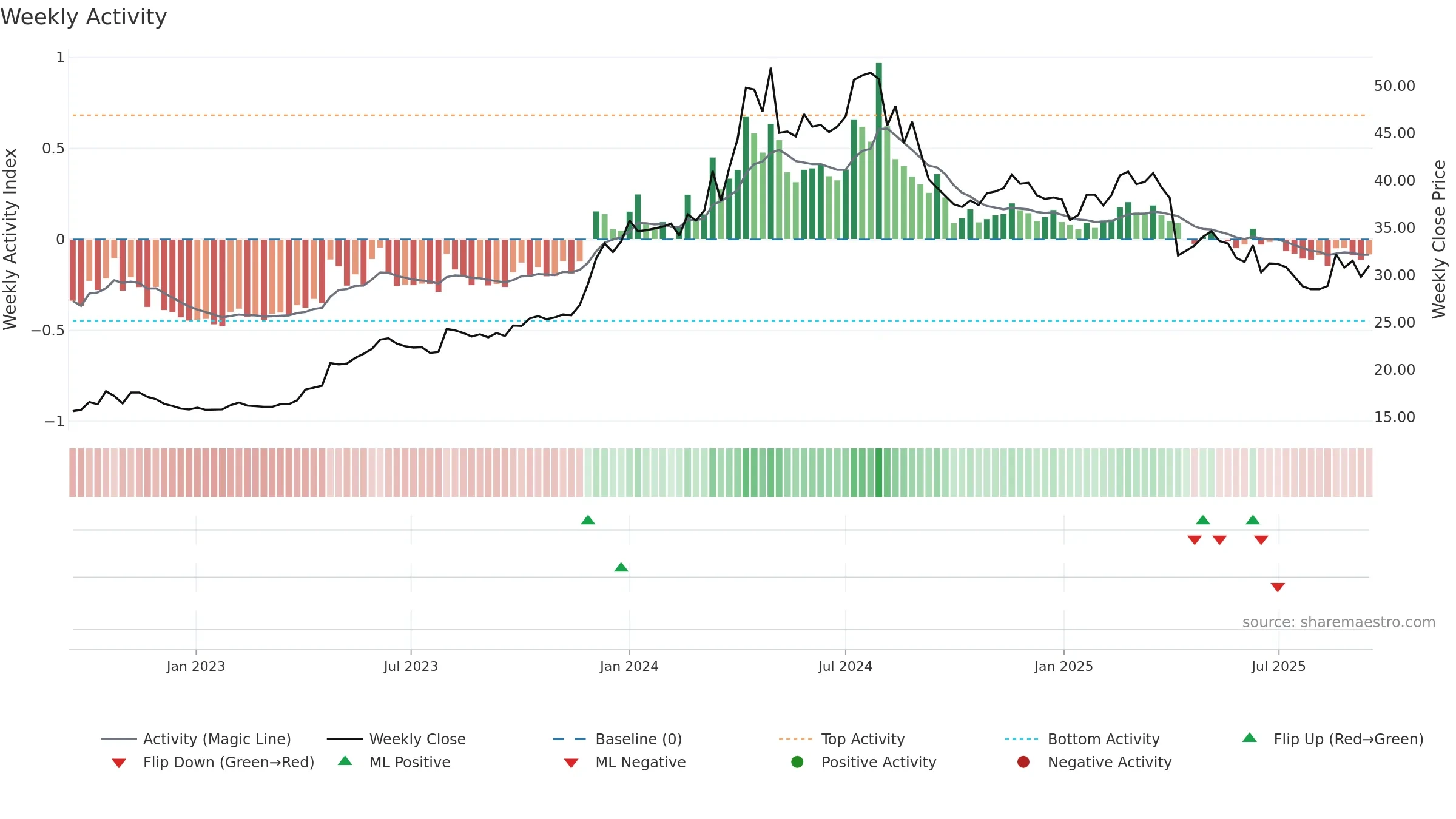1456x819 pixels.
Task: Click the '20.00' price tick label
Action: click(1395, 370)
